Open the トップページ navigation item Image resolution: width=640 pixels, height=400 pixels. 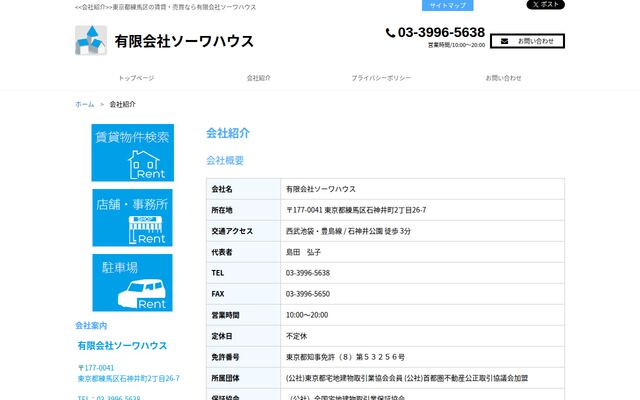(136, 78)
